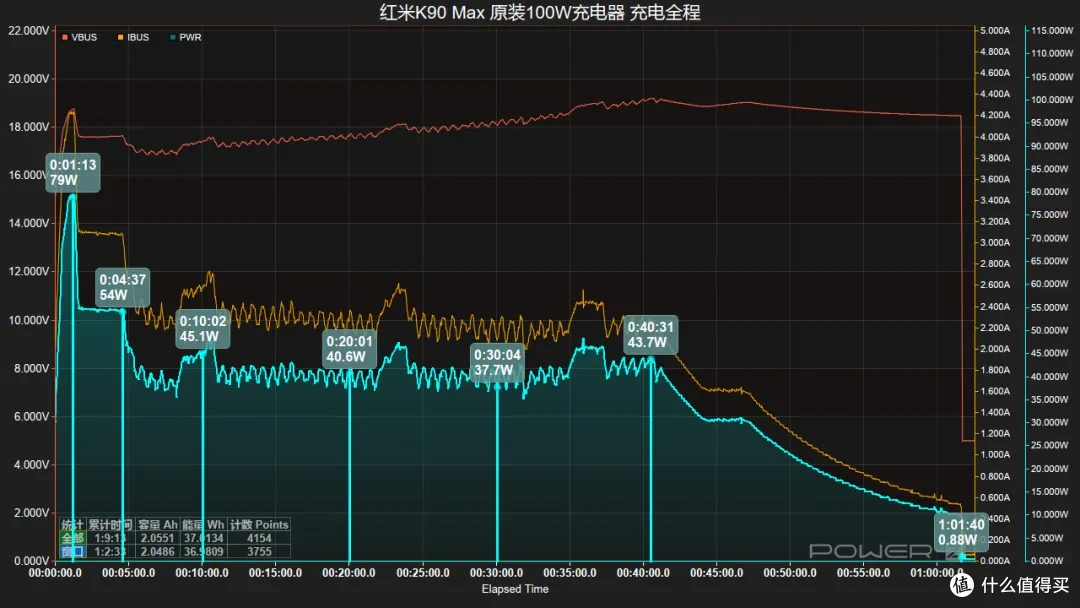This screenshot has height=608, width=1080.
Task: Click the 100.000W label on power axis
Action: pyautogui.click(x=1052, y=99)
